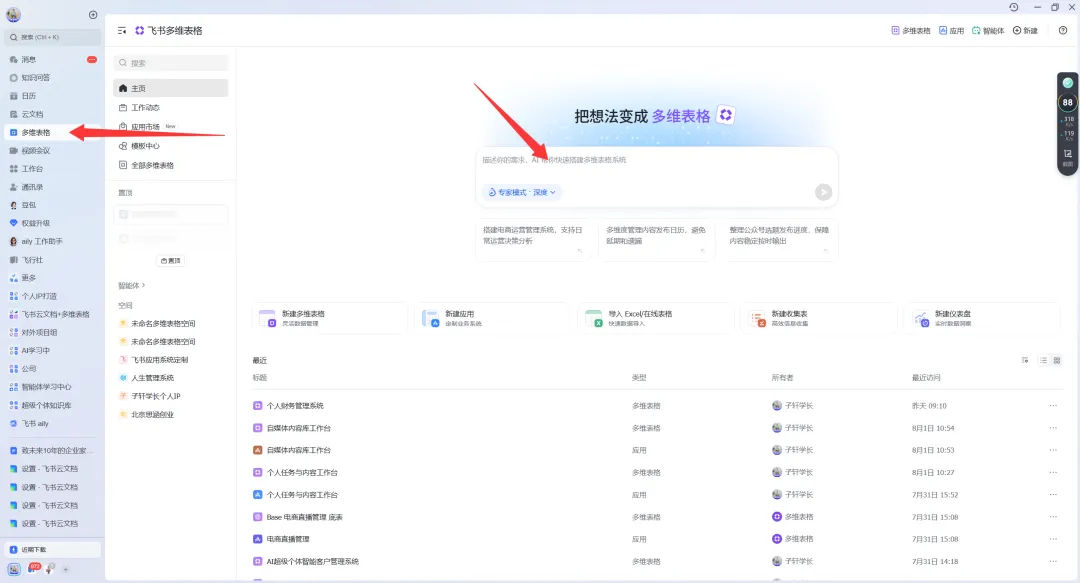Choose the 整理公众号选题发布进度 suggestion card
This screenshot has width=1080, height=583.
[x=780, y=239]
